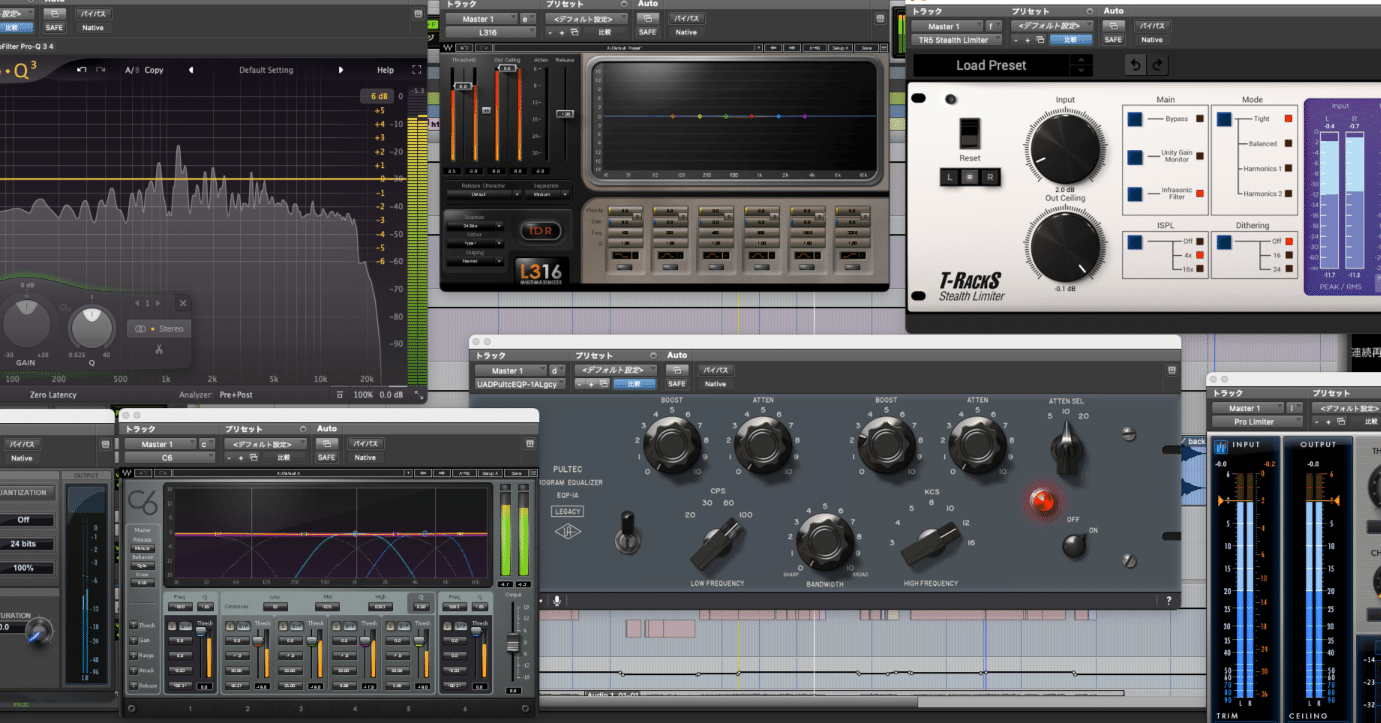Click the automation enable icon in C6 header

pos(326,443)
